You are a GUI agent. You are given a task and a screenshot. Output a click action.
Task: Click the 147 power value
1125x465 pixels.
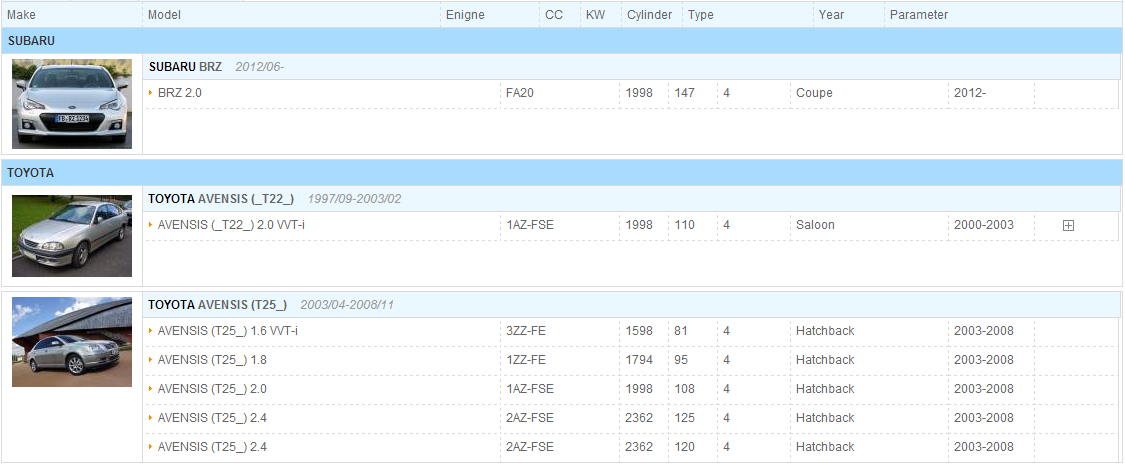684,93
